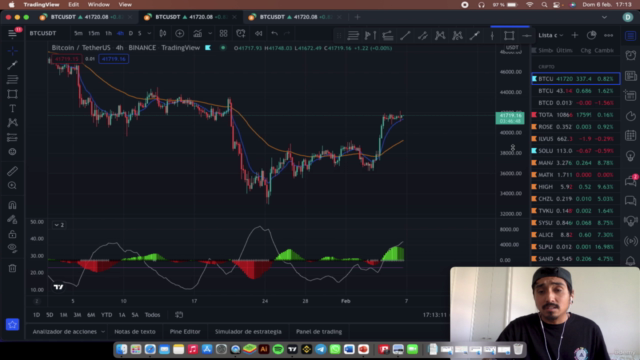
Task: Open the Pine Editor tab
Action: (185, 332)
